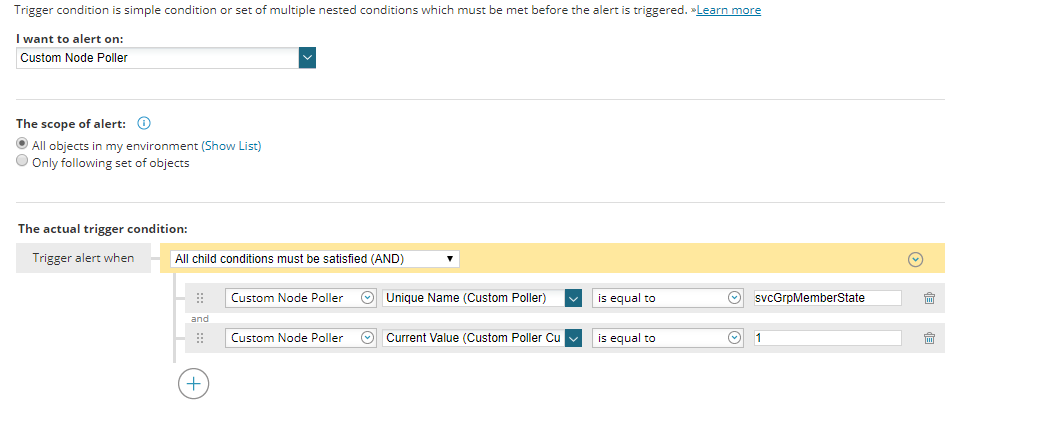Open the Show List link
The height and width of the screenshot is (433, 1046).
231,145
